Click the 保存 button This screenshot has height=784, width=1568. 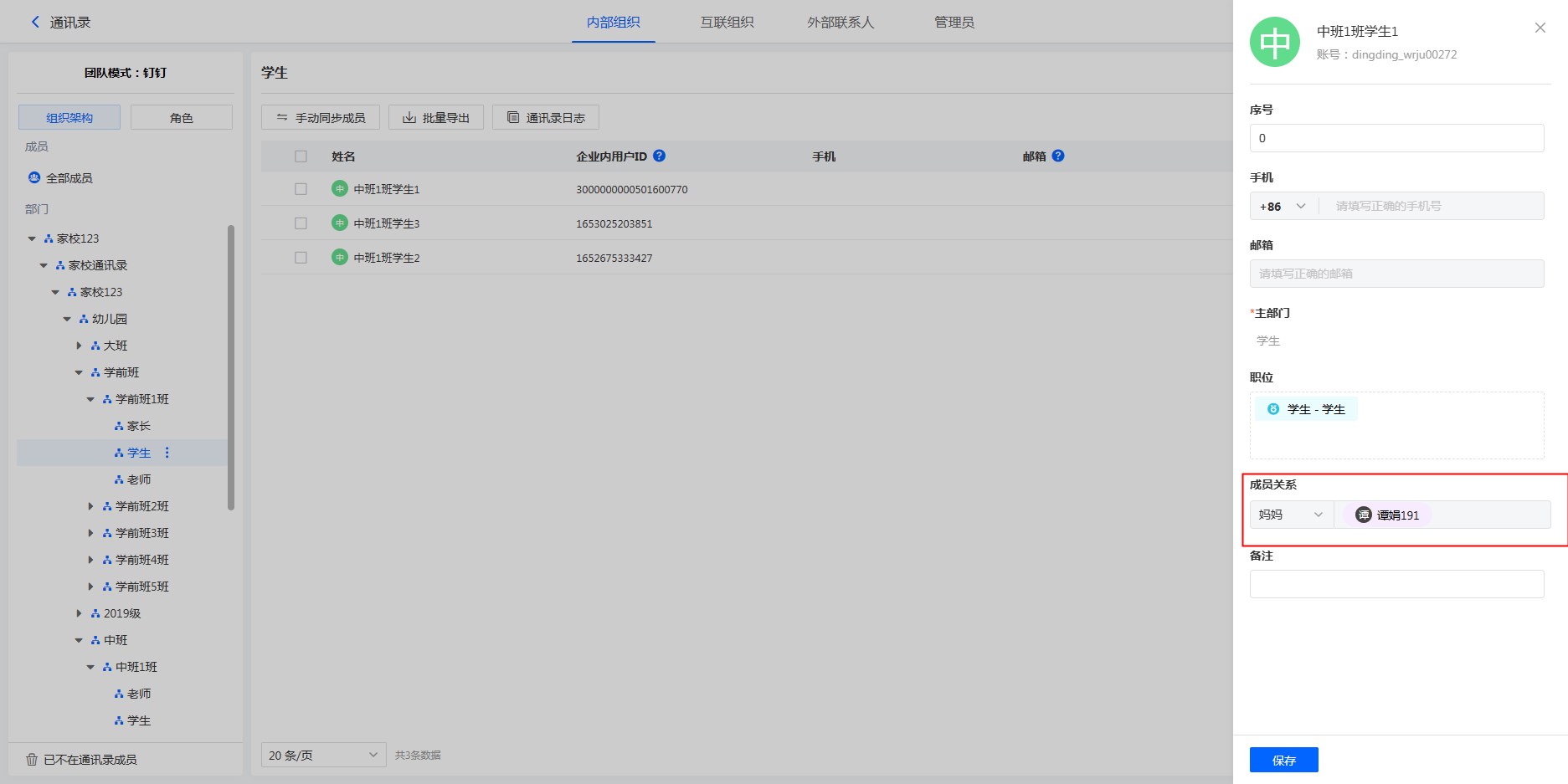click(1283, 760)
